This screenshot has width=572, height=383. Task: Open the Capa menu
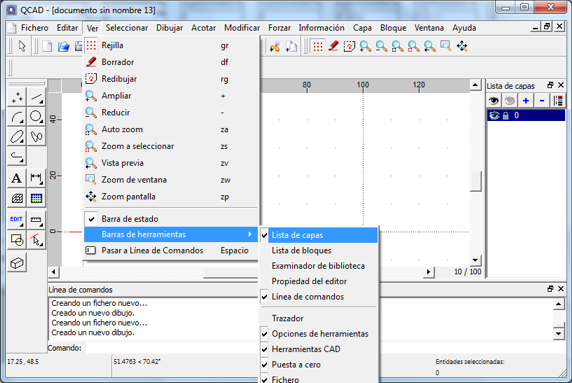point(362,28)
